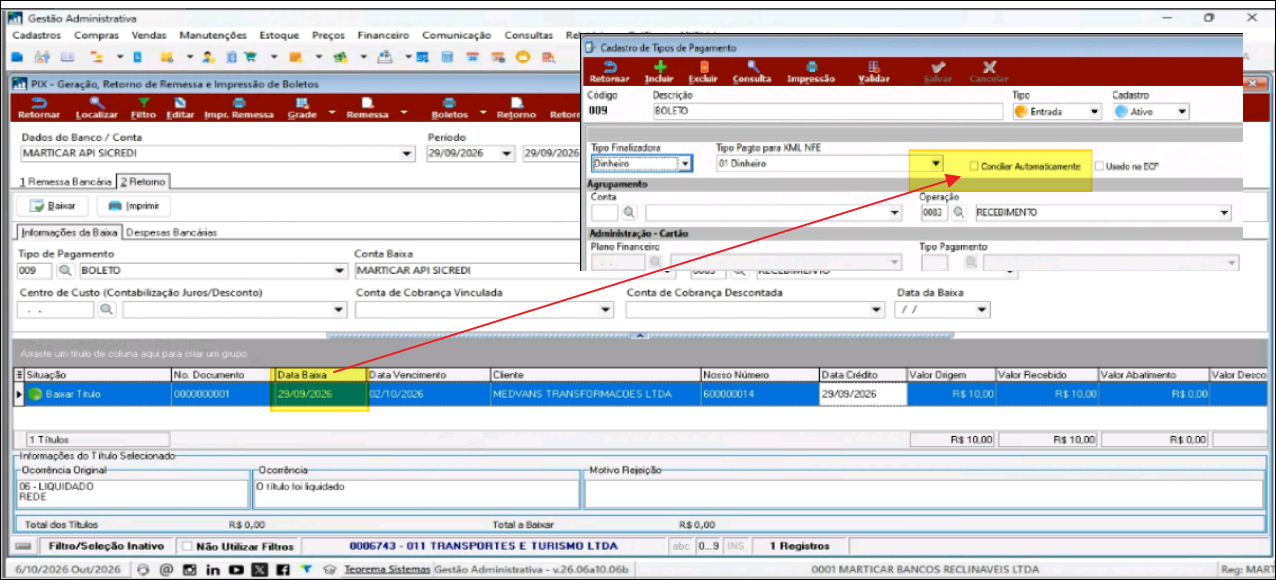
Task: Click Impressão printer in Cadastro window
Action: tap(810, 67)
